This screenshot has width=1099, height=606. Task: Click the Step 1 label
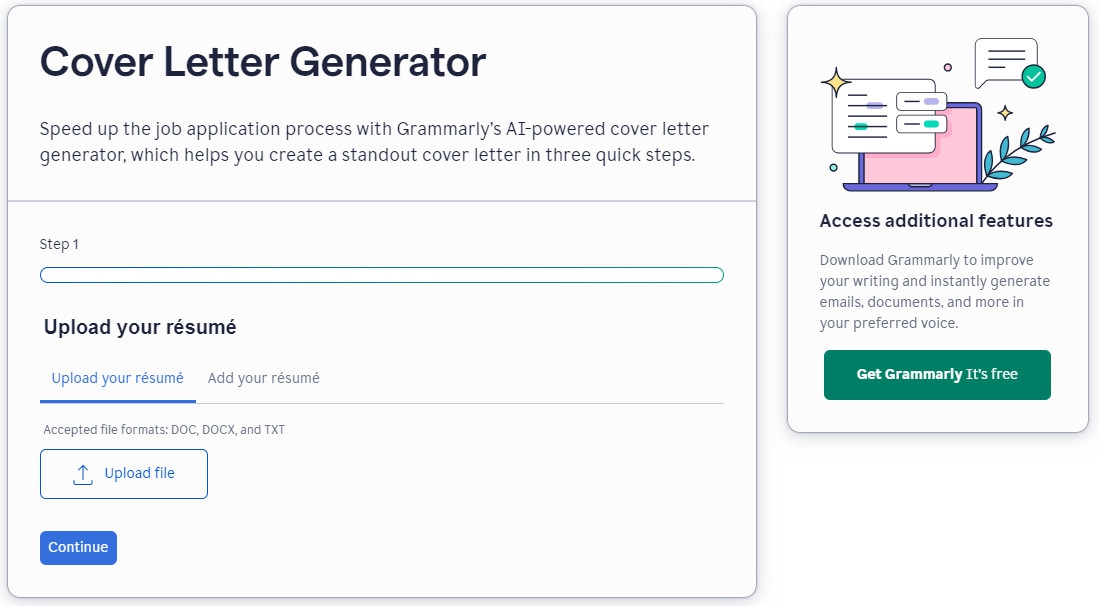[59, 245]
